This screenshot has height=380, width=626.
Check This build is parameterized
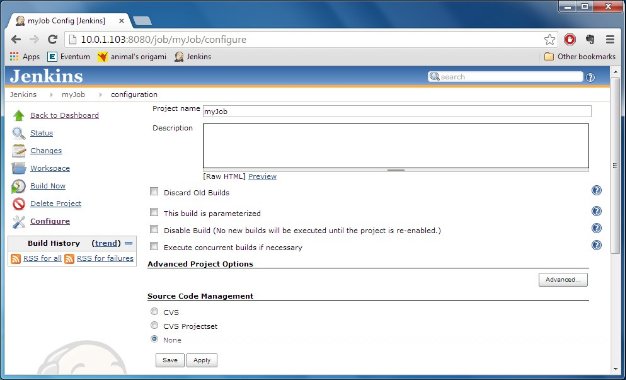(154, 212)
